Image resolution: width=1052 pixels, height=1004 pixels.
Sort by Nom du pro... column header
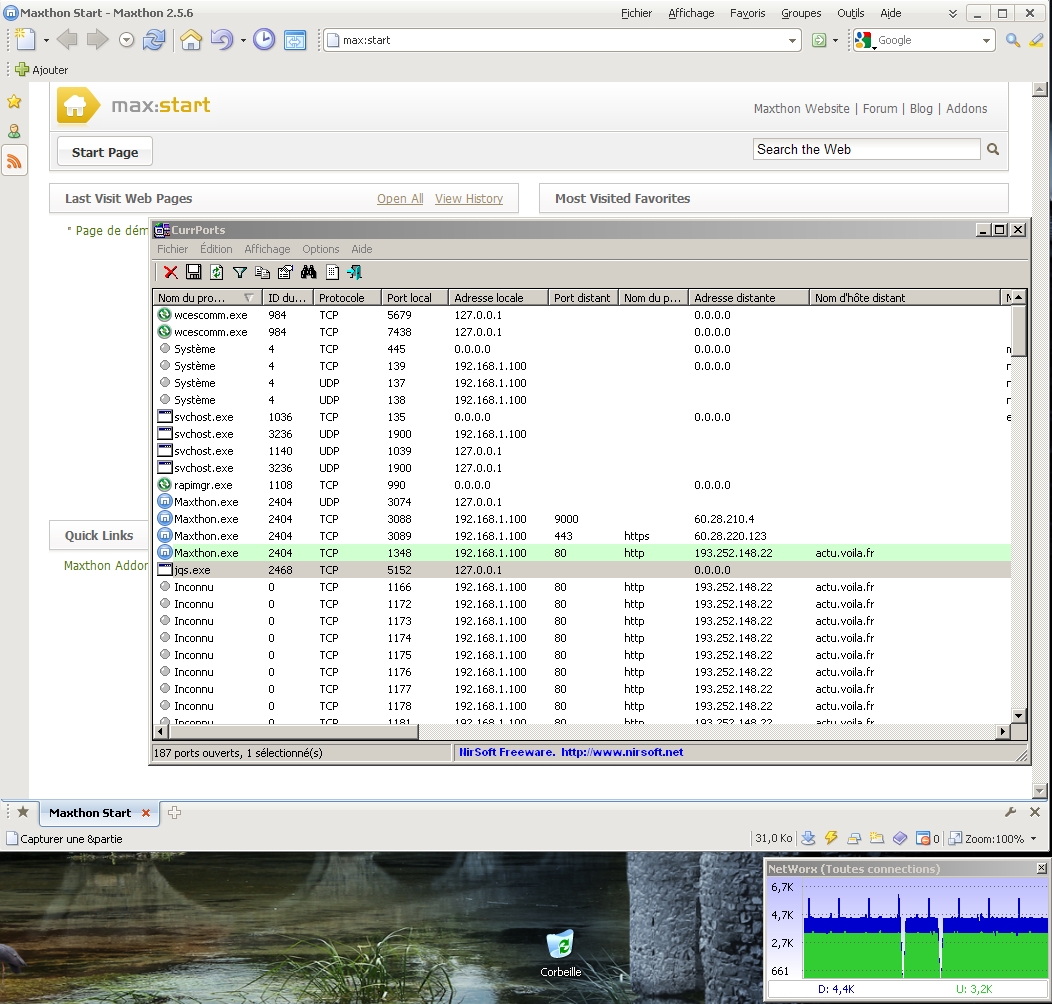(207, 297)
